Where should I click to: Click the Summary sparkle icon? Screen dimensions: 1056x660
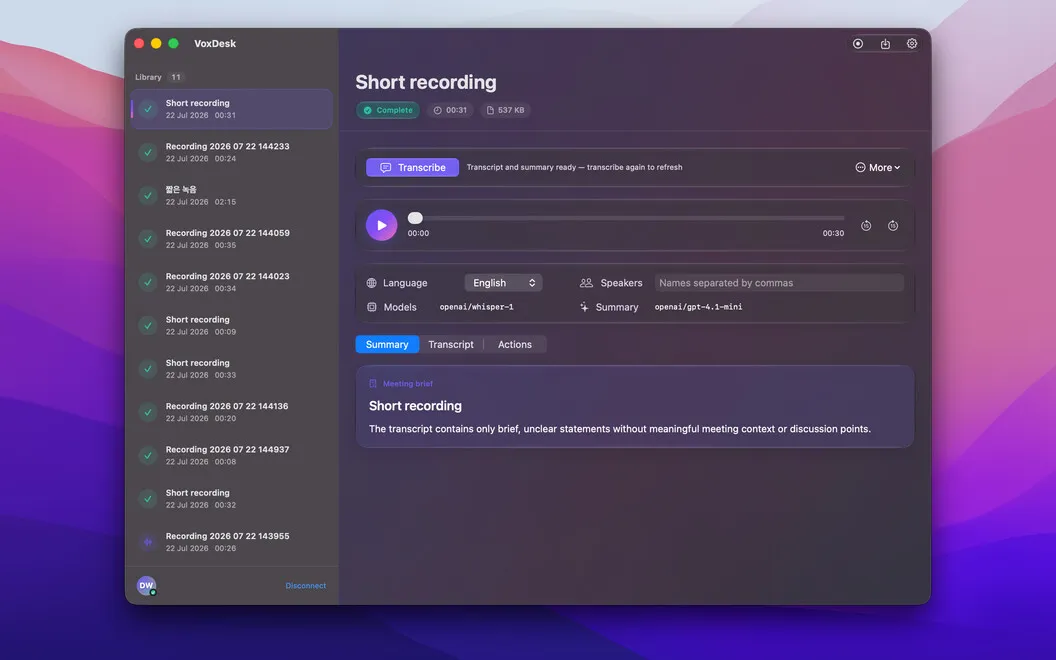tap(584, 307)
